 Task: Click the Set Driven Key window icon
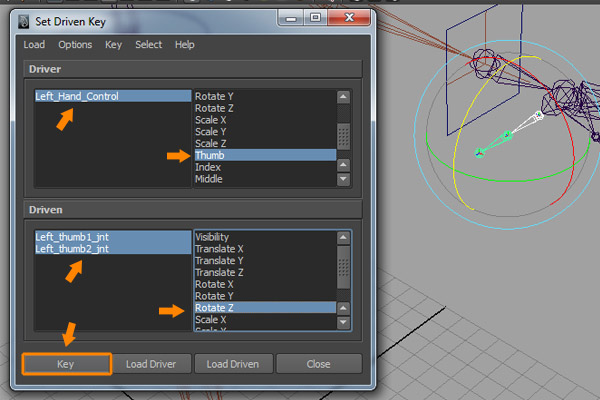click(23, 22)
